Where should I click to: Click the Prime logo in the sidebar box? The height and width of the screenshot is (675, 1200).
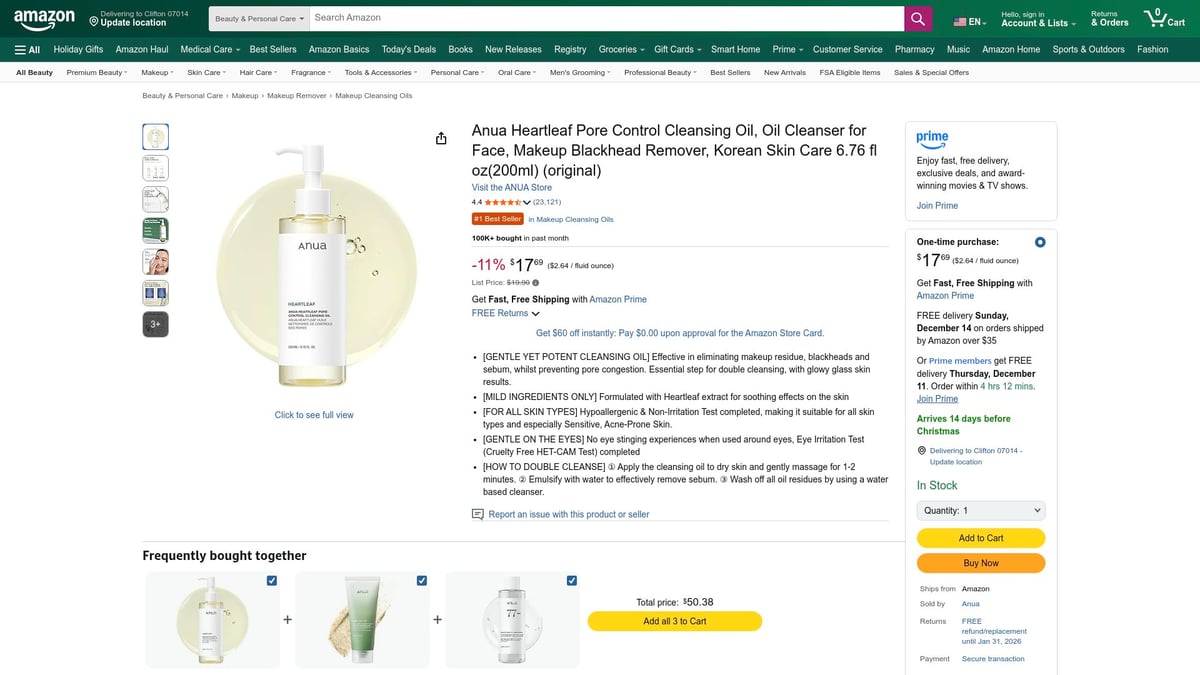(x=932, y=140)
